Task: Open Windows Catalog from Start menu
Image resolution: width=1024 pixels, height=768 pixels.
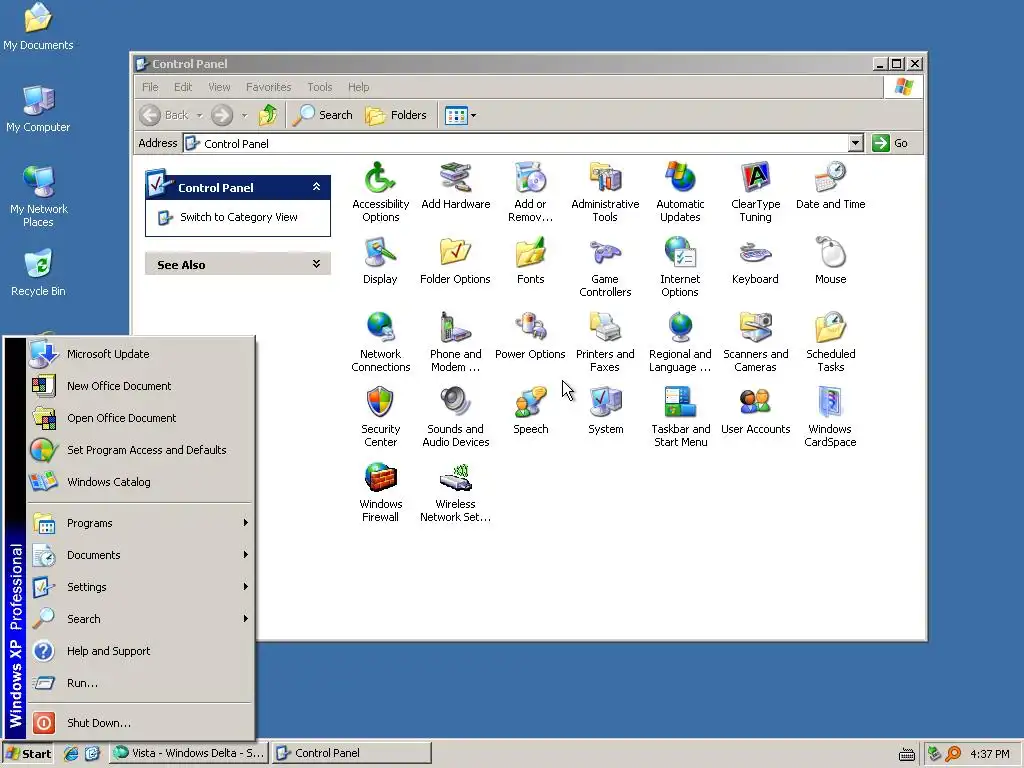Action: click(140, 482)
